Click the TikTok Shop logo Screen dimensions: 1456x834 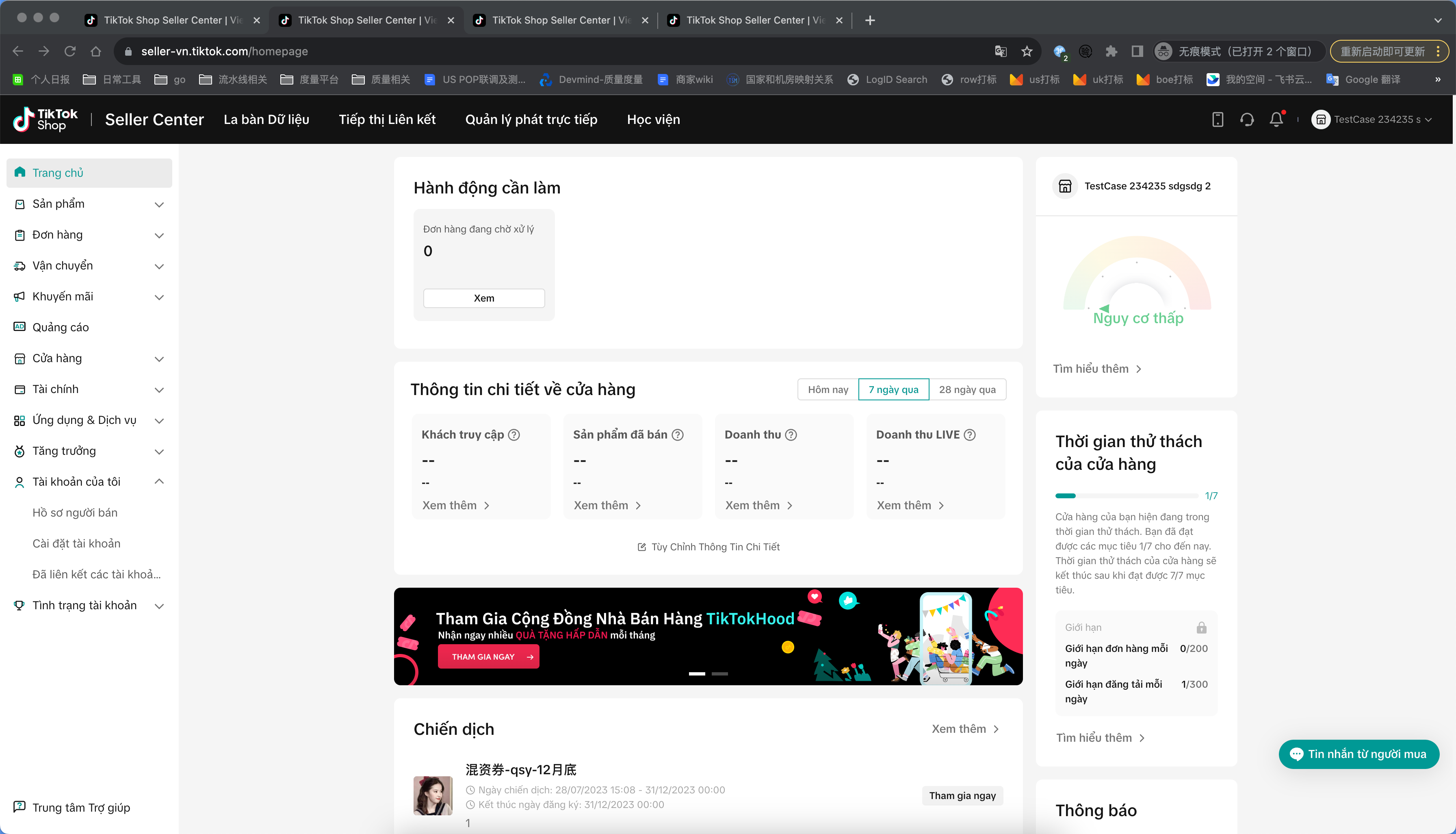pyautogui.click(x=45, y=119)
